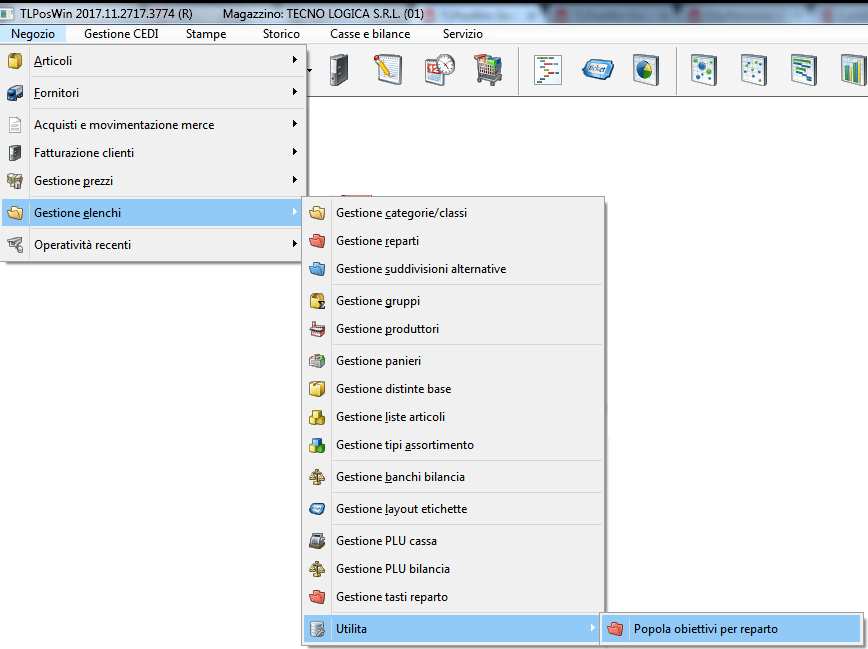This screenshot has width=868, height=649.
Task: Open the Casse e bilance menu
Action: click(370, 34)
